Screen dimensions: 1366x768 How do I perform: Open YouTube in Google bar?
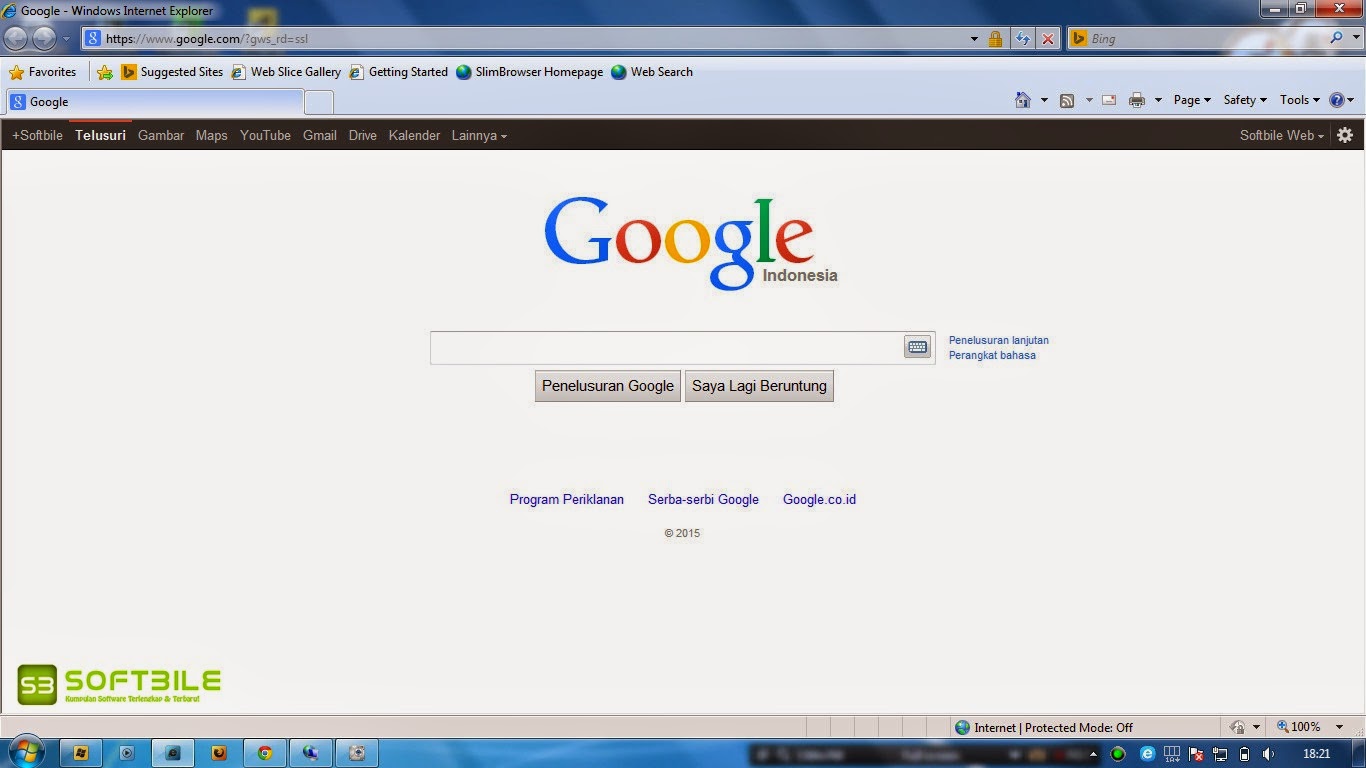(265, 135)
